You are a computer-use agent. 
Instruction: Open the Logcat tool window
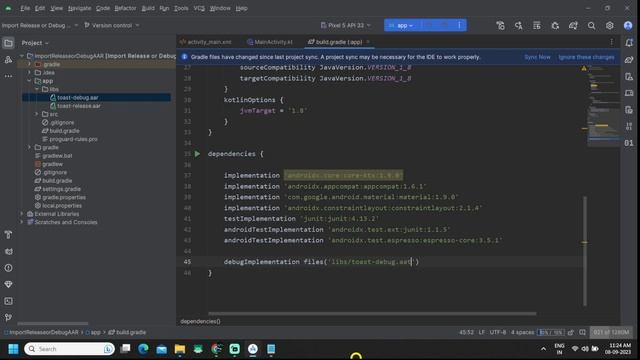click(x=8, y=251)
